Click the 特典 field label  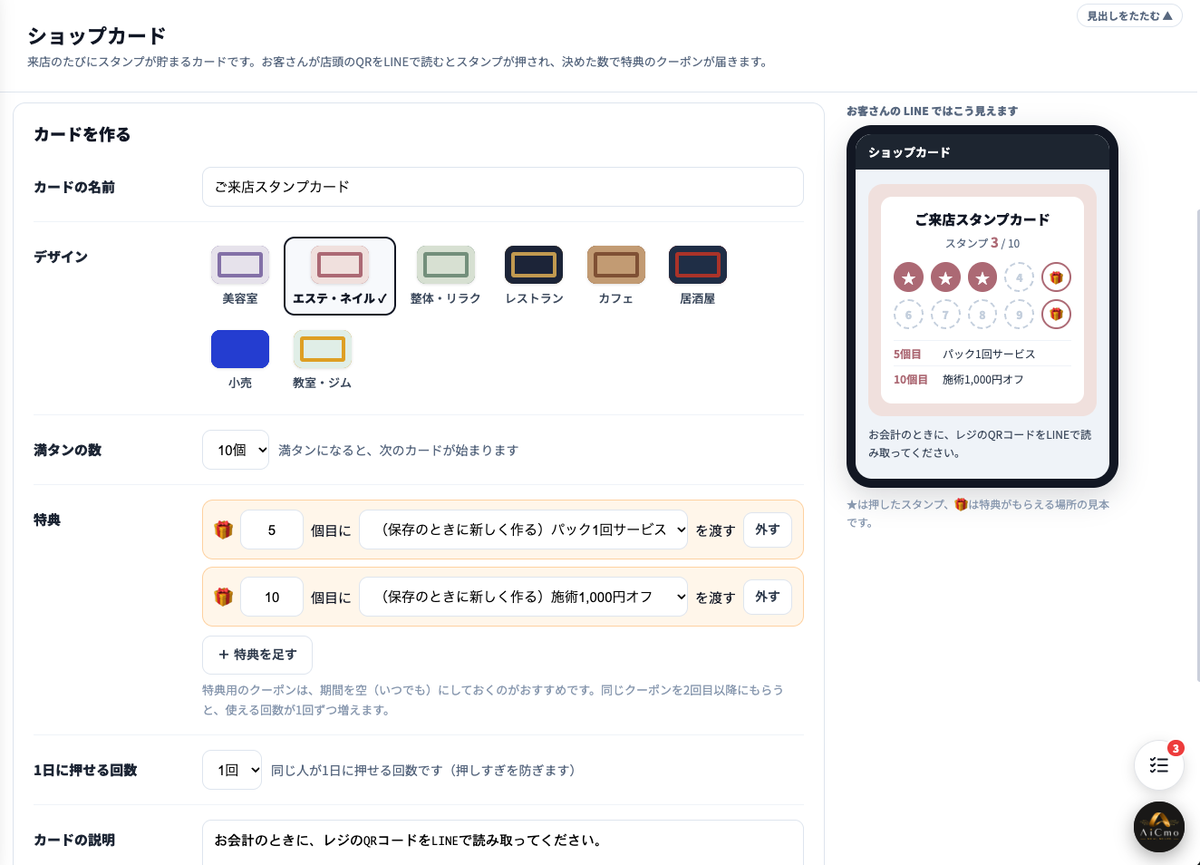tap(47, 520)
